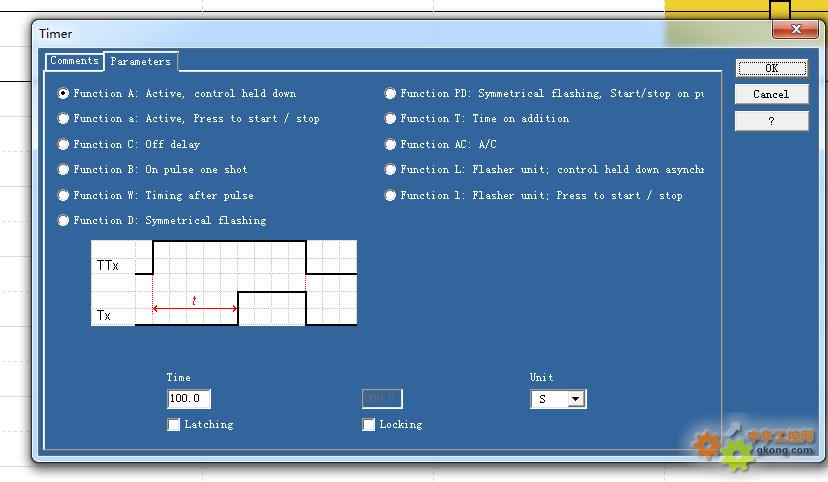The height and width of the screenshot is (482, 828).
Task: Click the OK button
Action: (x=771, y=68)
